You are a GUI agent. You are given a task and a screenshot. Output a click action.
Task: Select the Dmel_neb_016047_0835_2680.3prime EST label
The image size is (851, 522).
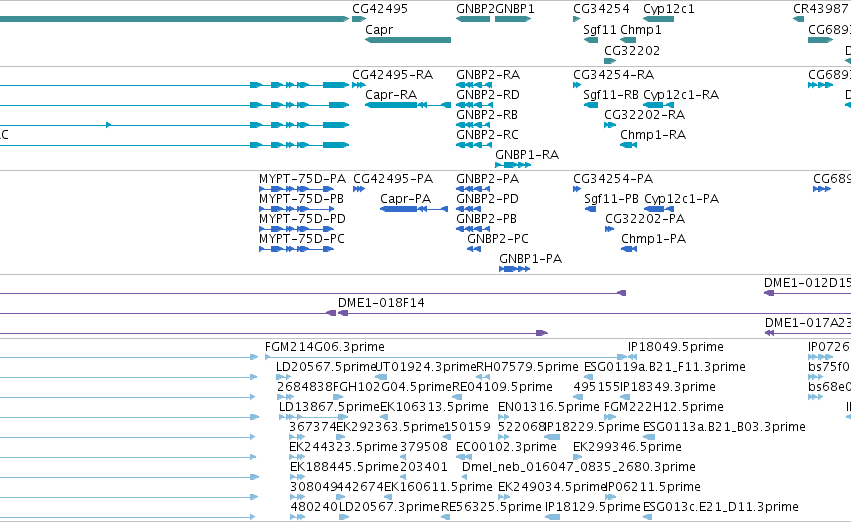[x=579, y=468]
